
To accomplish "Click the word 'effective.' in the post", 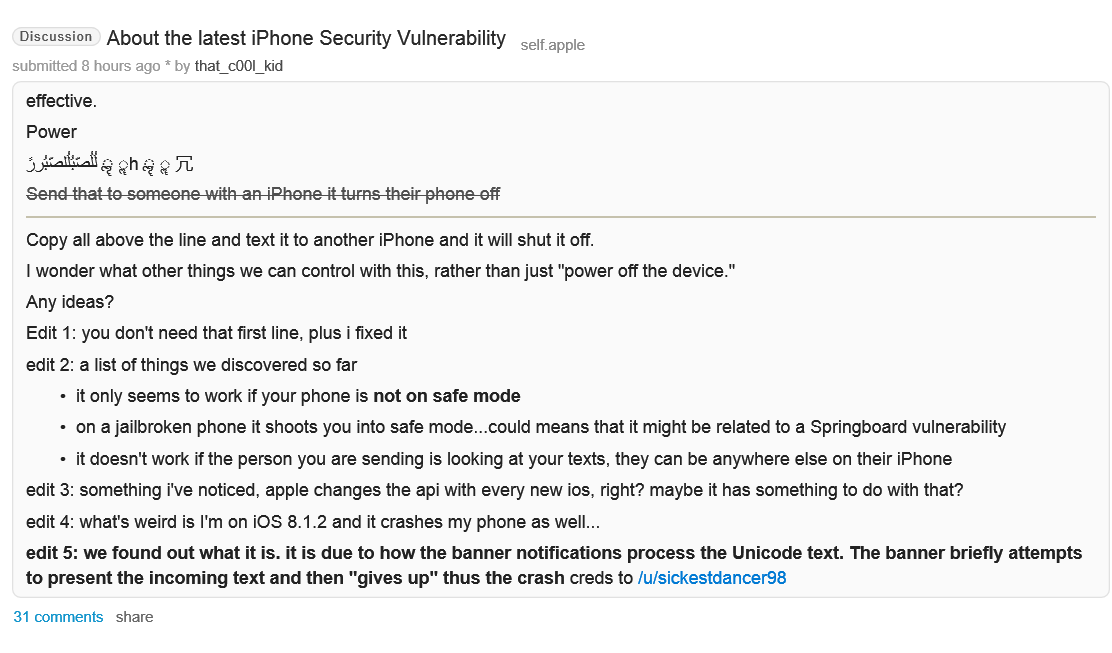I will point(62,101).
